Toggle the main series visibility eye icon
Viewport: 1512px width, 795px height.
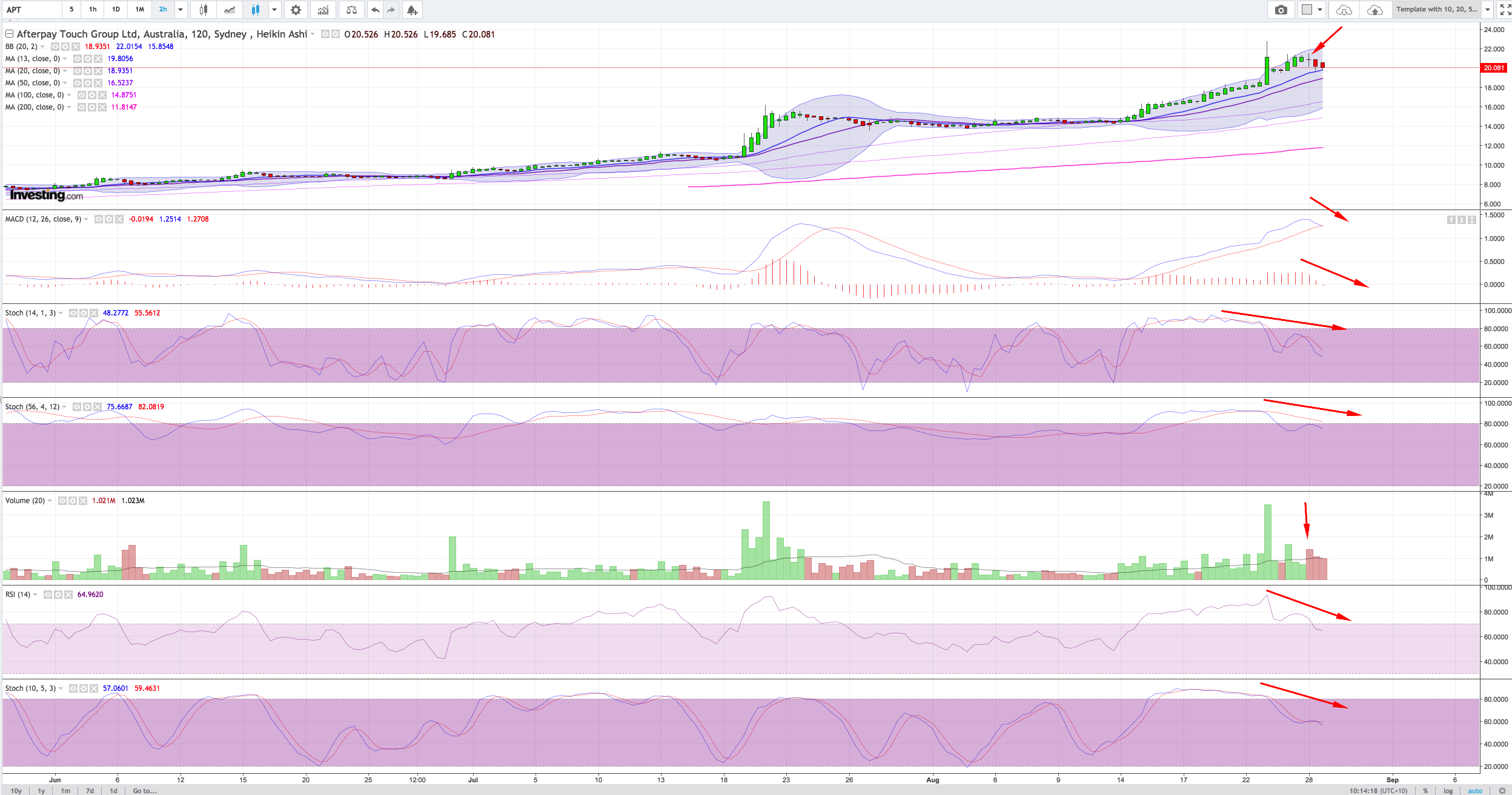pos(325,34)
